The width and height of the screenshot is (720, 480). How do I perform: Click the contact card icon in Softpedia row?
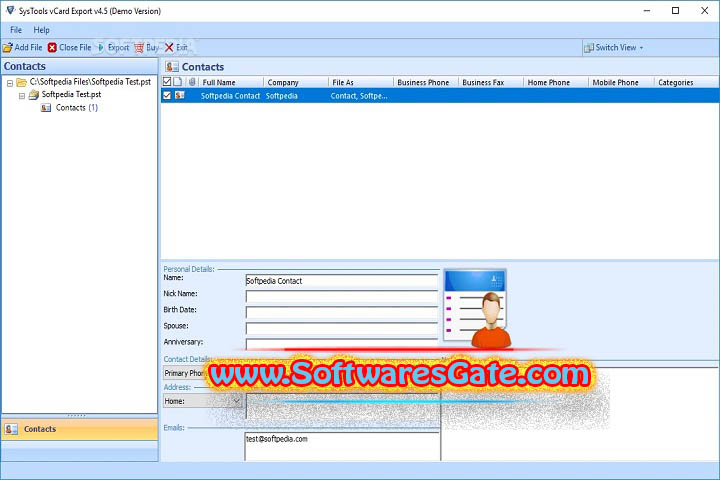pos(180,96)
